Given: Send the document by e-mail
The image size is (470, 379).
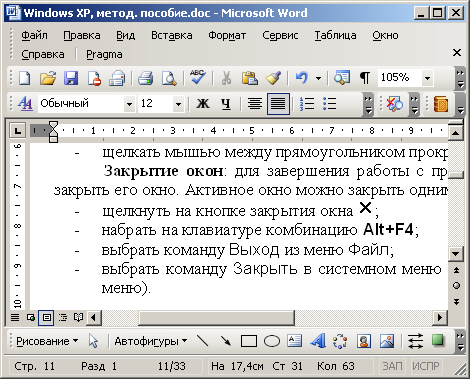Looking at the screenshot, I should [117, 78].
